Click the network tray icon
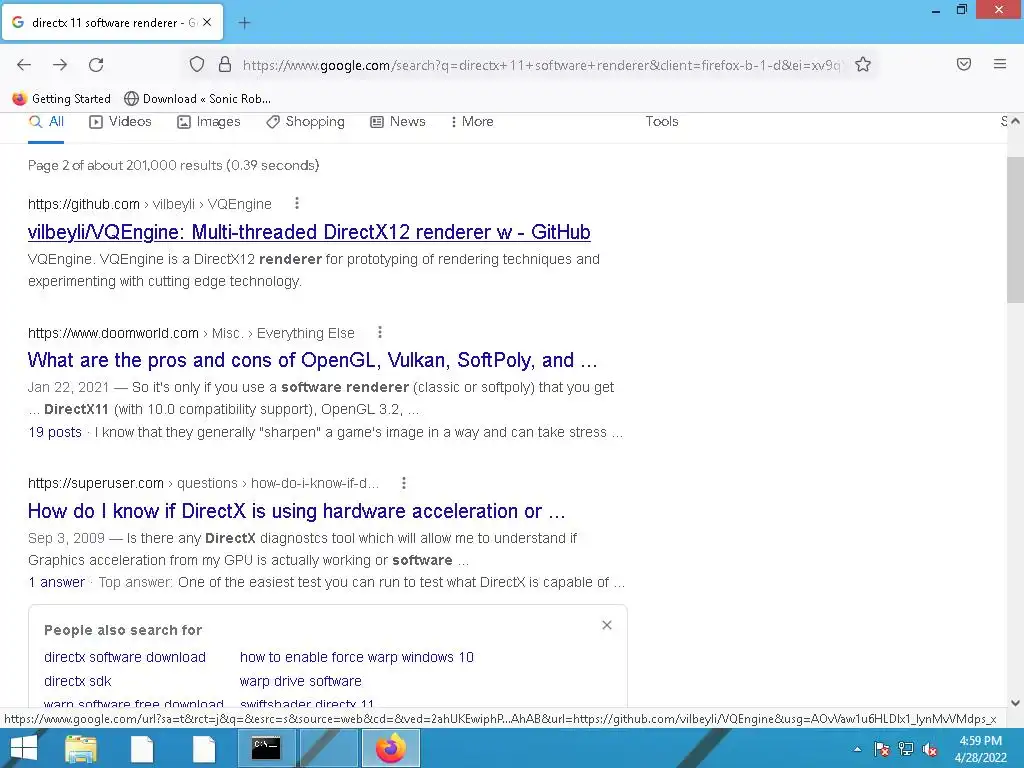The height and width of the screenshot is (768, 1024). pos(906,749)
